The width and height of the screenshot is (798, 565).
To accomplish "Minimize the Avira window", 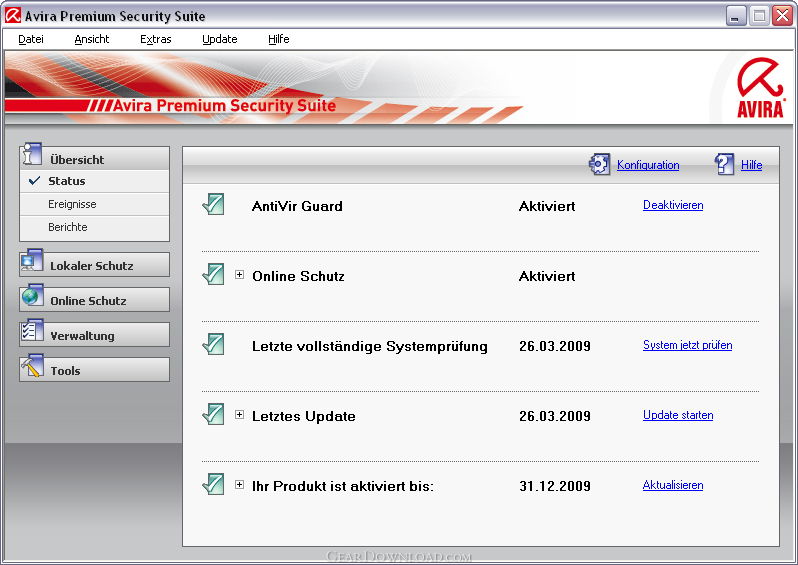I will click(735, 16).
